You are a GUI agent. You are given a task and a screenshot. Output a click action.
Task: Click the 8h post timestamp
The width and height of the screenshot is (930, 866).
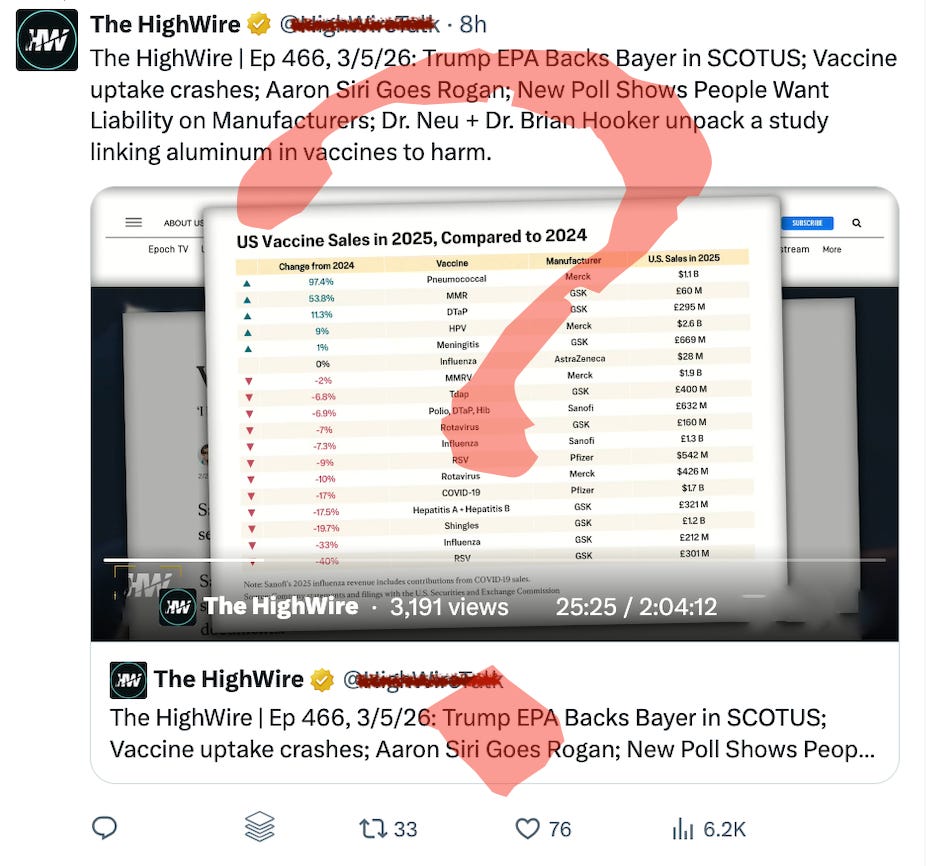coord(473,24)
